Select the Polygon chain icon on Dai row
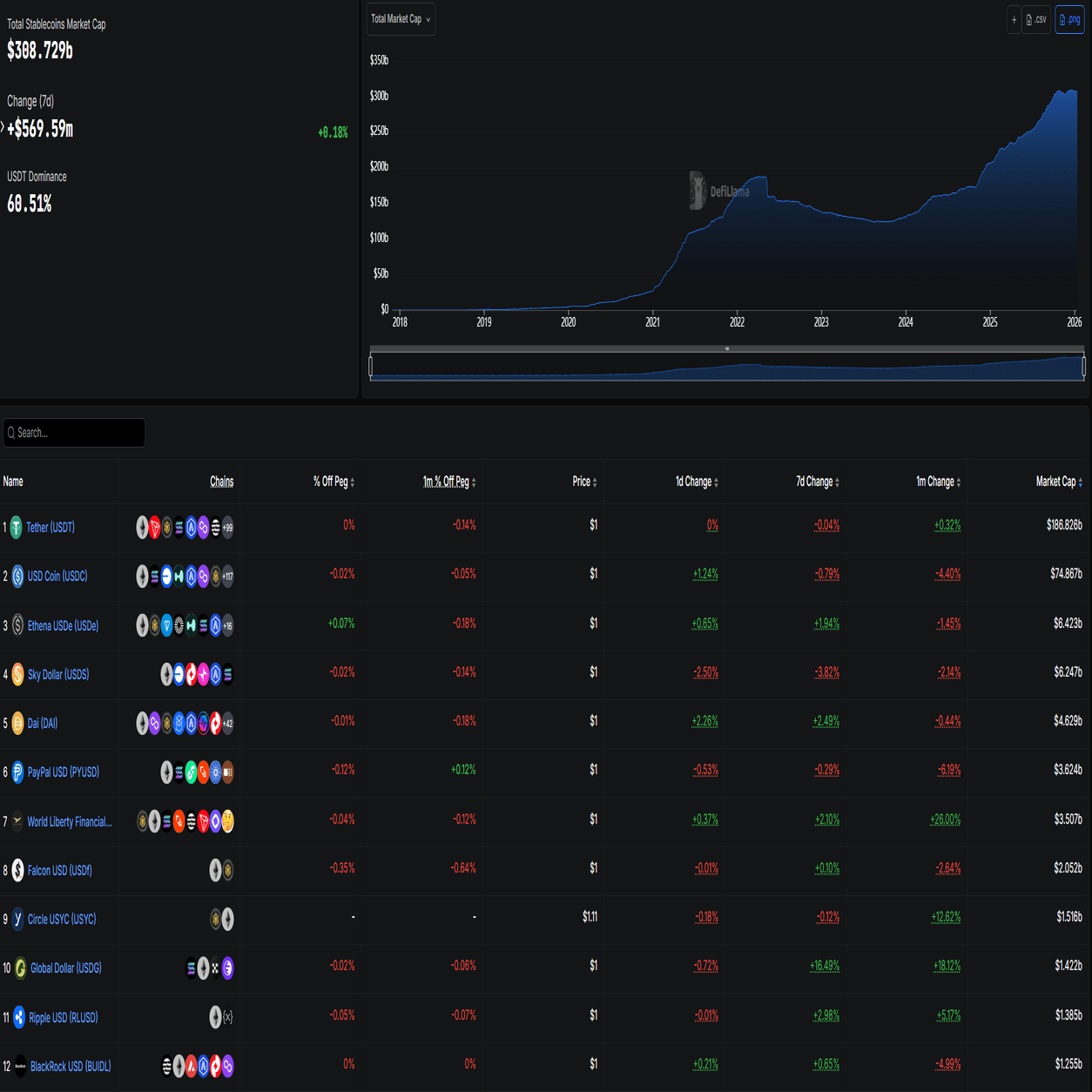1092x1092 pixels. (154, 723)
